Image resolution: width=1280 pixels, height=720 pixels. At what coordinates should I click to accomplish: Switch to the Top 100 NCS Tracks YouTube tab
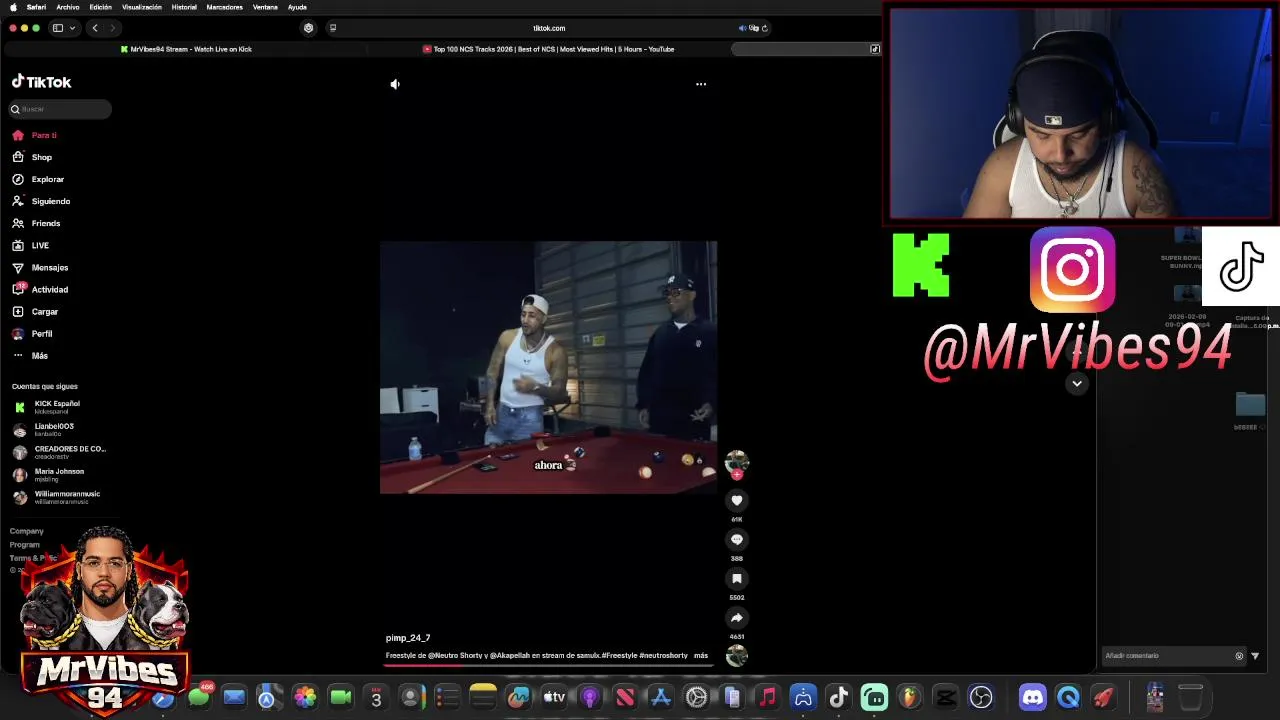pos(548,49)
